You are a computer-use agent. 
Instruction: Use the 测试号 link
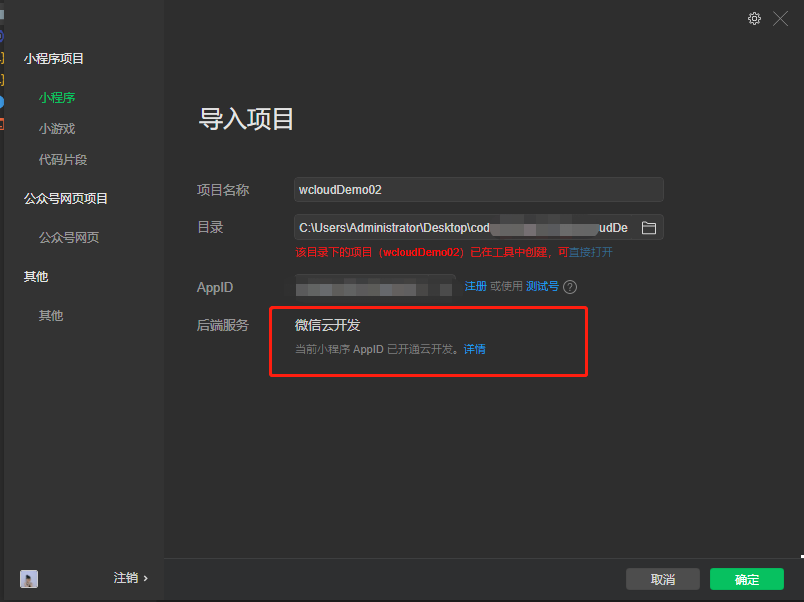(x=542, y=286)
